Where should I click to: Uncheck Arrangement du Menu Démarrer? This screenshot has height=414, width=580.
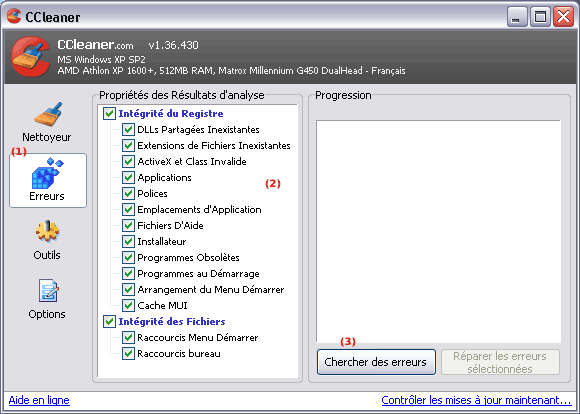[128, 289]
